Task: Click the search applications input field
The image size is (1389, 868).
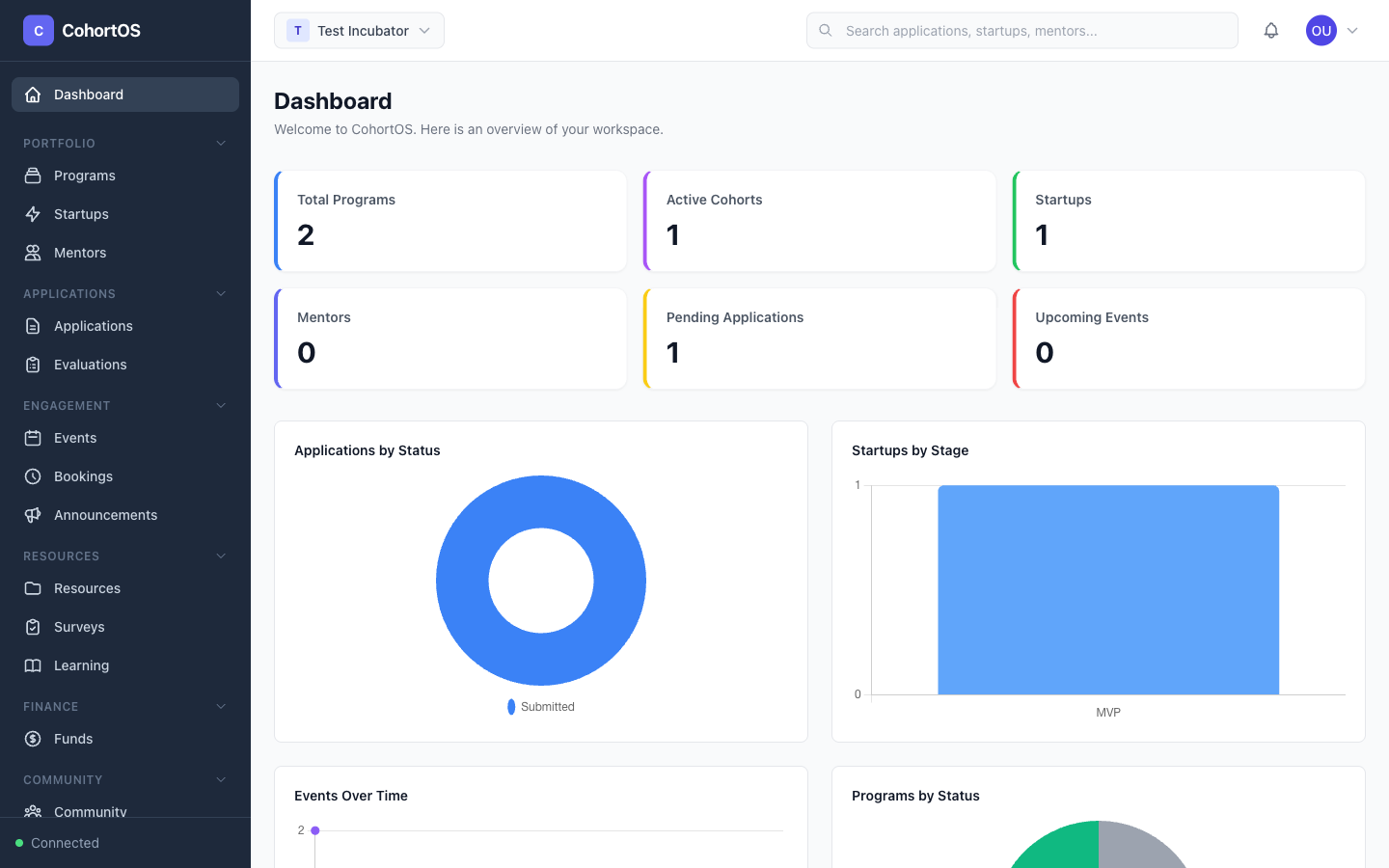Action: (x=1022, y=30)
